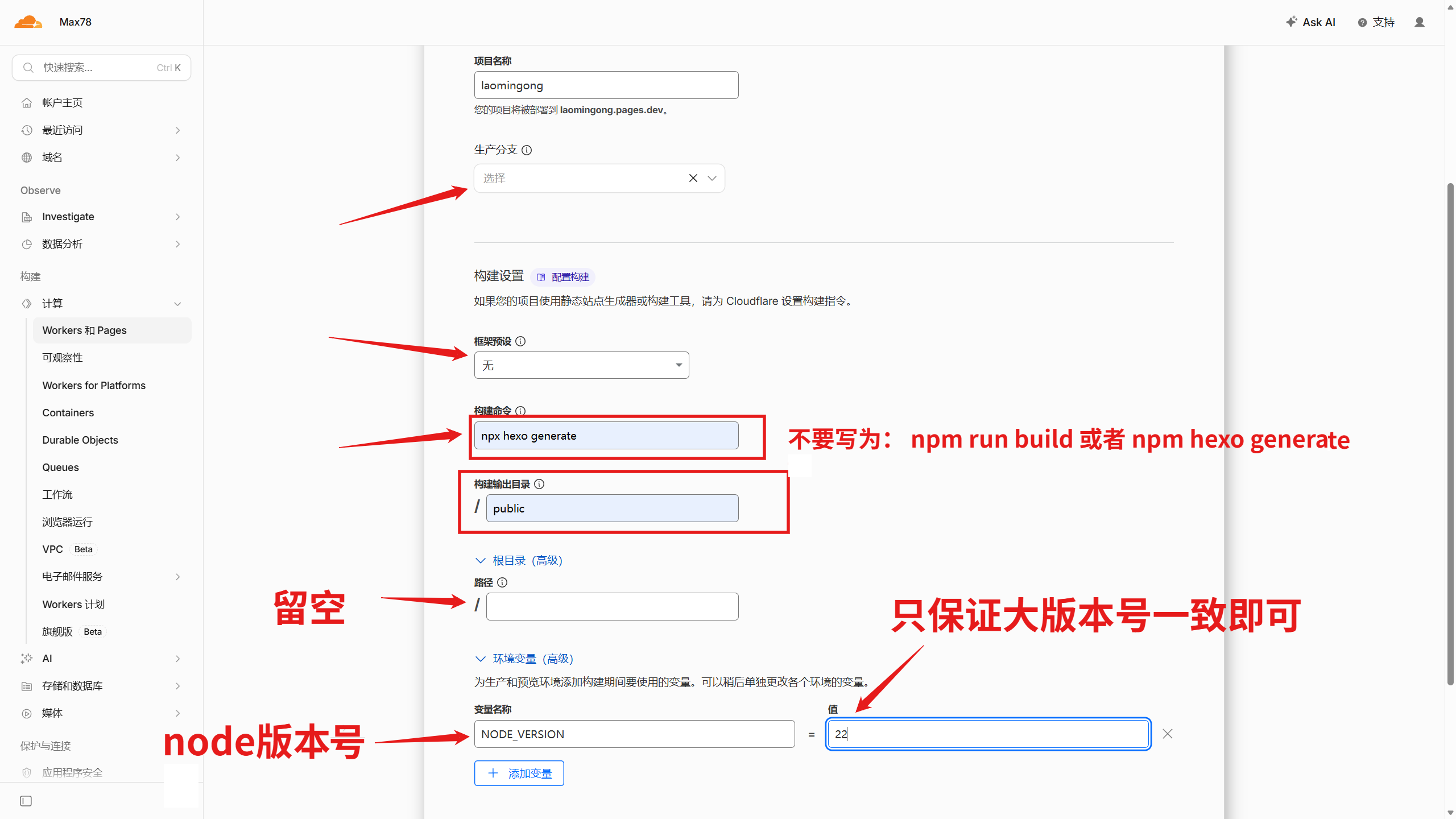Open 旗舰版 Beta menu item
This screenshot has width=1456, height=819.
112,631
